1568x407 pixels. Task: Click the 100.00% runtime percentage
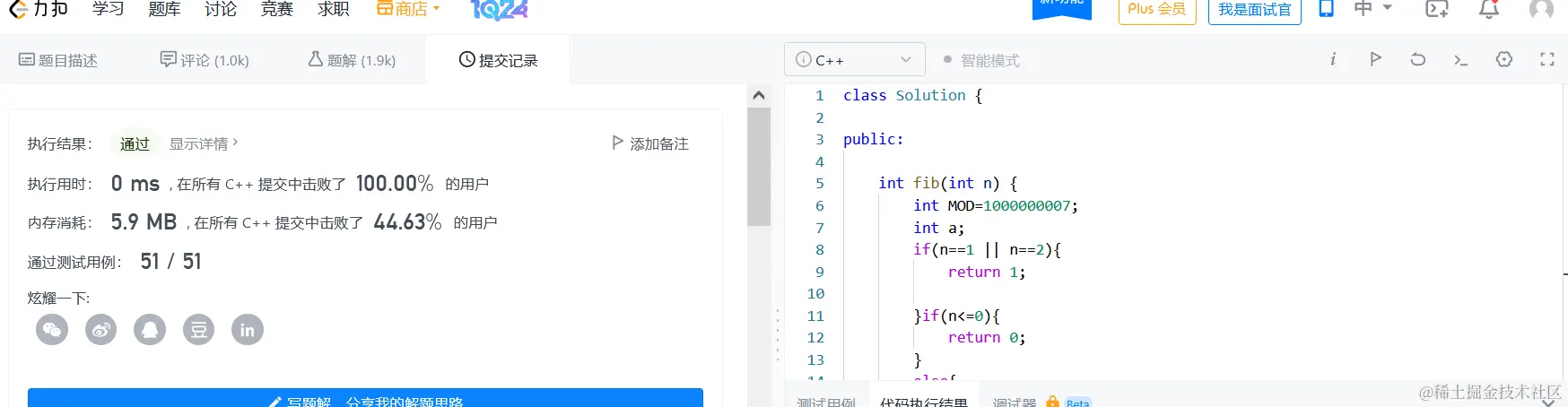(x=395, y=184)
